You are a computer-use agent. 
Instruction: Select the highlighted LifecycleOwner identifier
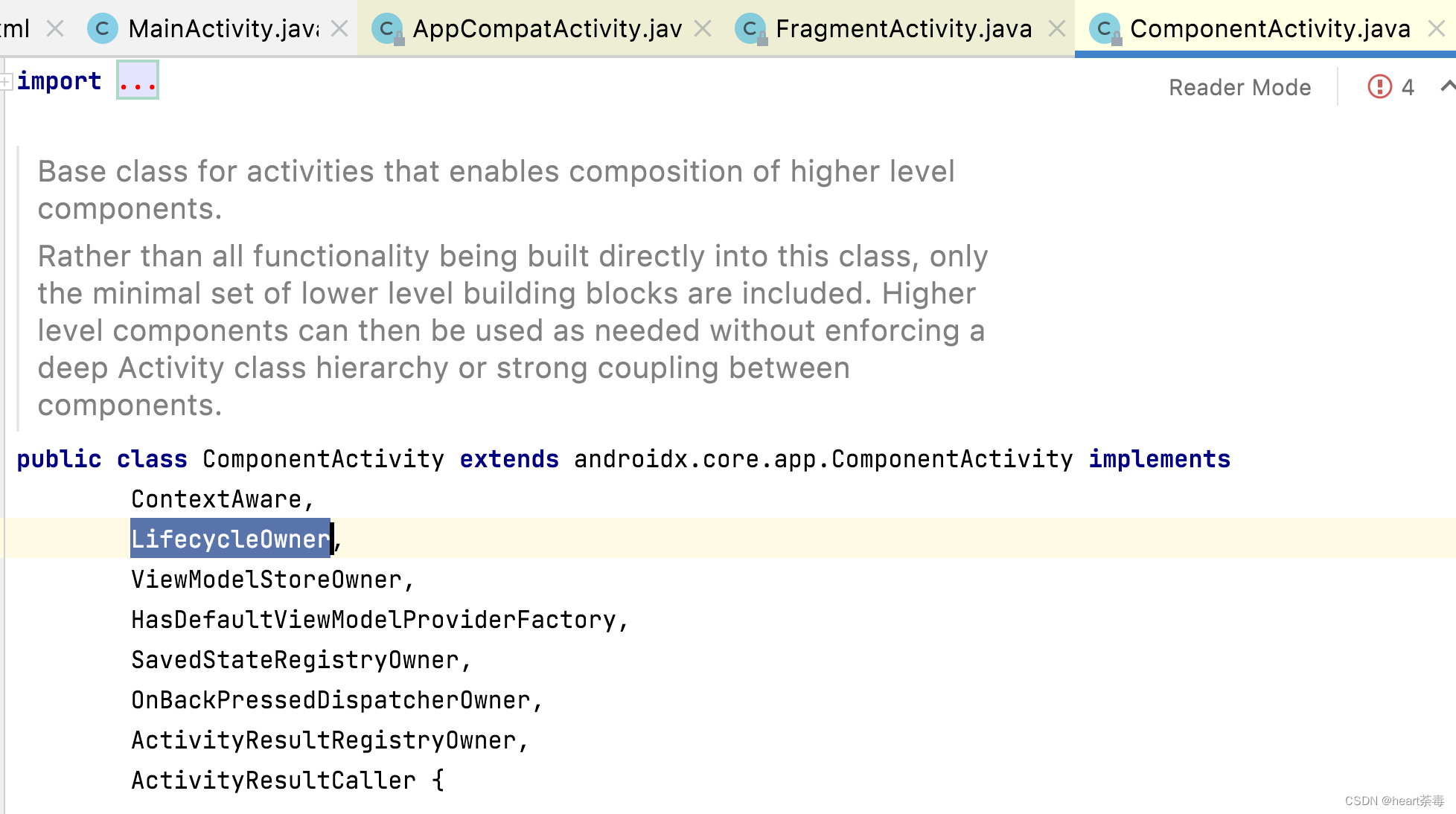pyautogui.click(x=230, y=539)
